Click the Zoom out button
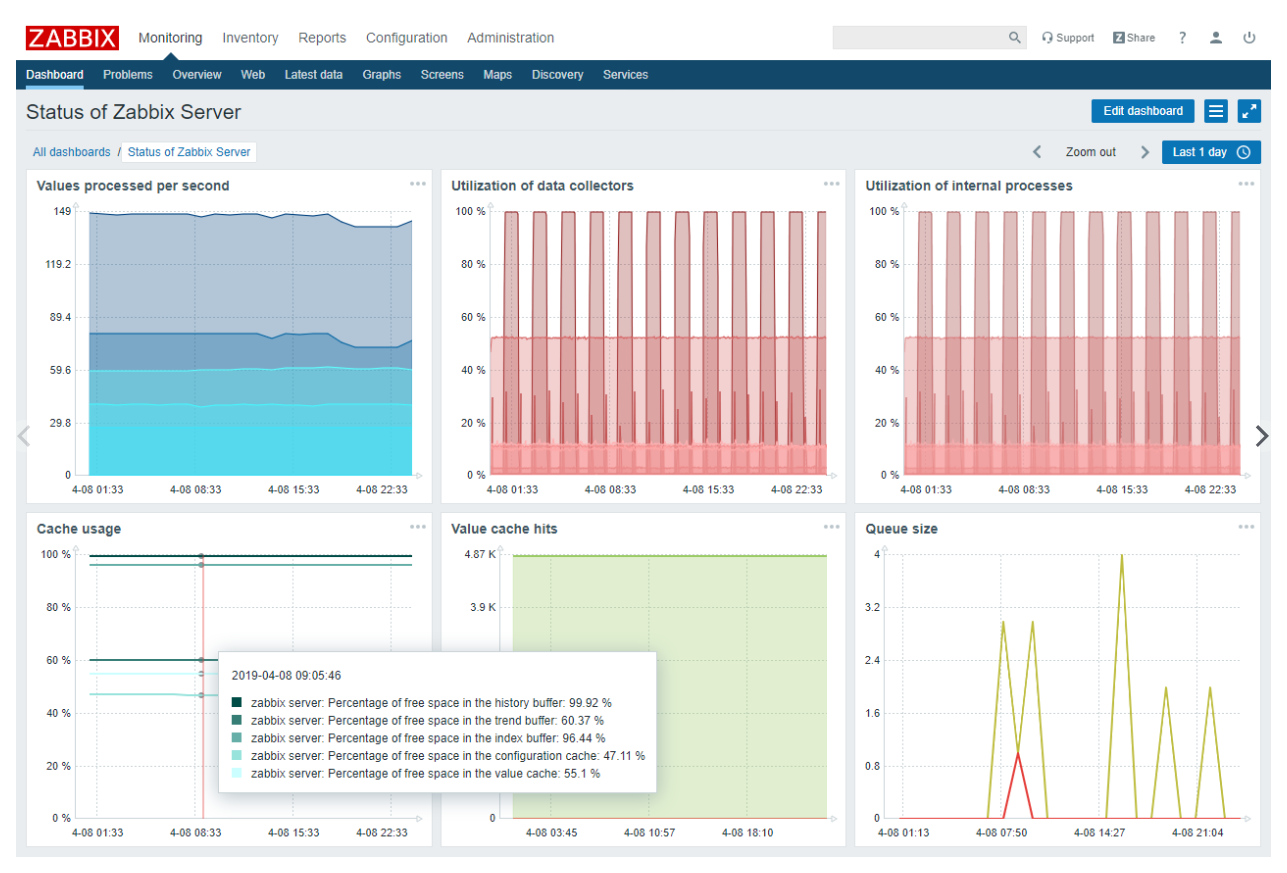The width and height of the screenshot is (1287, 873). point(1091,152)
